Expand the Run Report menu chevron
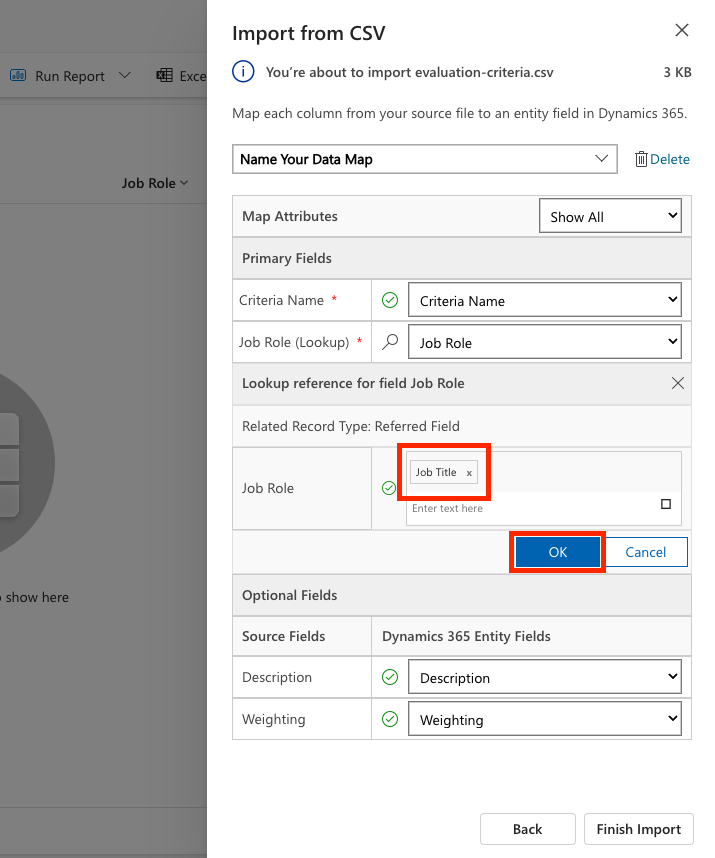Image resolution: width=715 pixels, height=858 pixels. pyautogui.click(x=125, y=76)
